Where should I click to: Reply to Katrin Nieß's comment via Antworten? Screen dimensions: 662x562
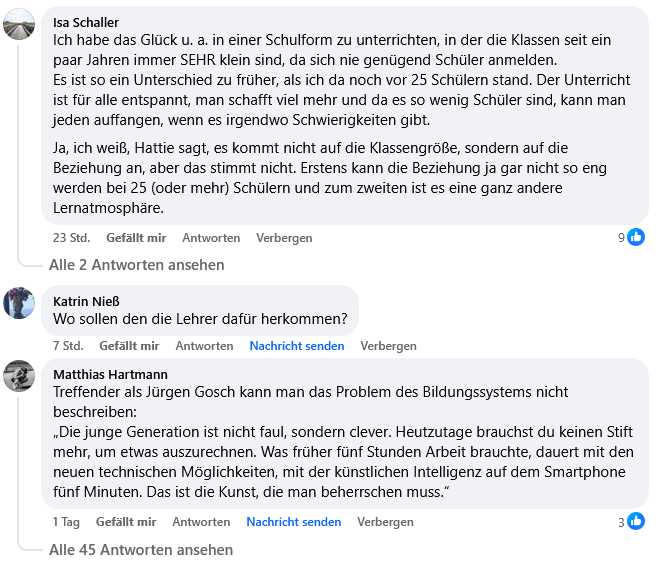coord(204,346)
